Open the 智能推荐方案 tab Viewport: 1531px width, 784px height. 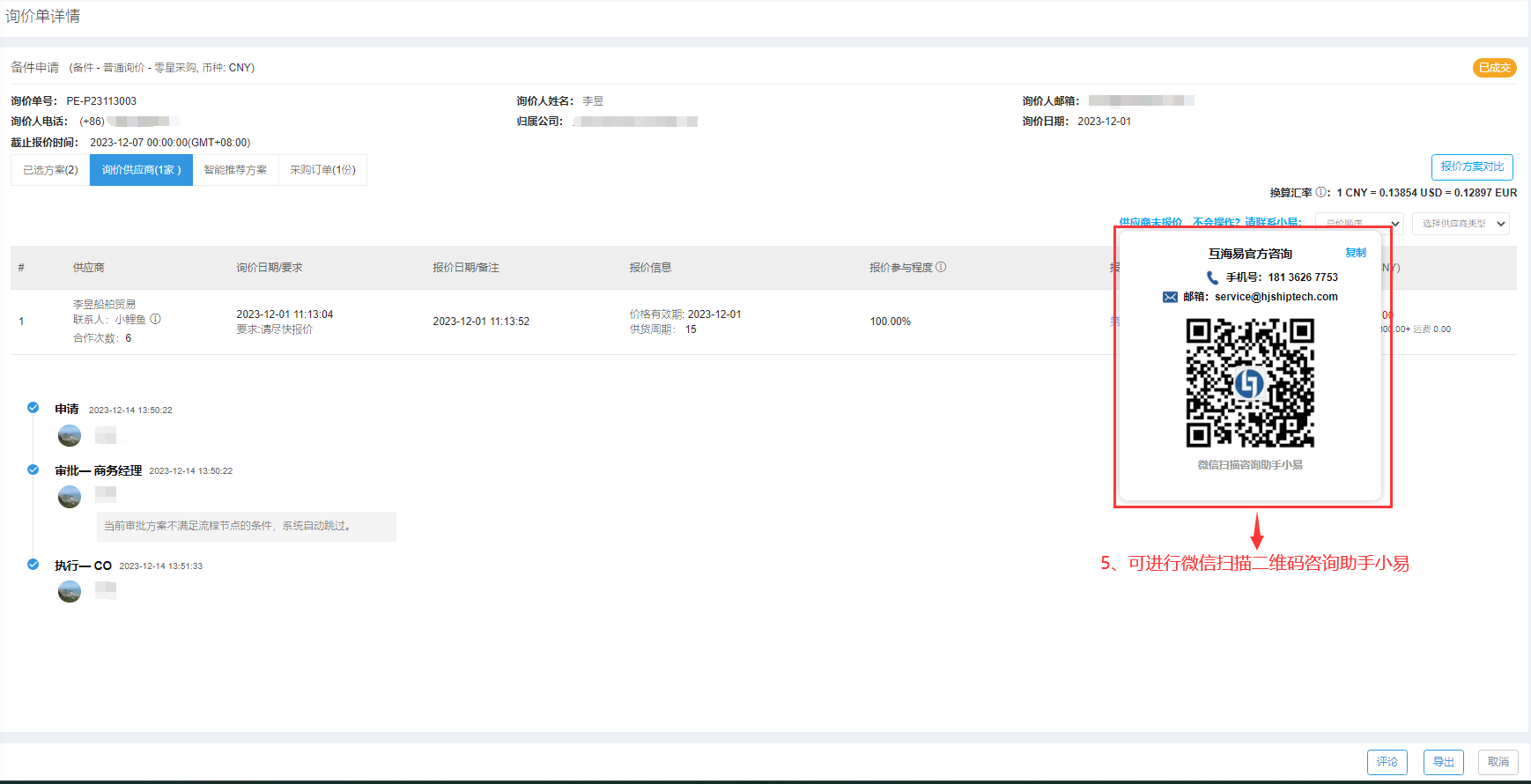pyautogui.click(x=235, y=170)
